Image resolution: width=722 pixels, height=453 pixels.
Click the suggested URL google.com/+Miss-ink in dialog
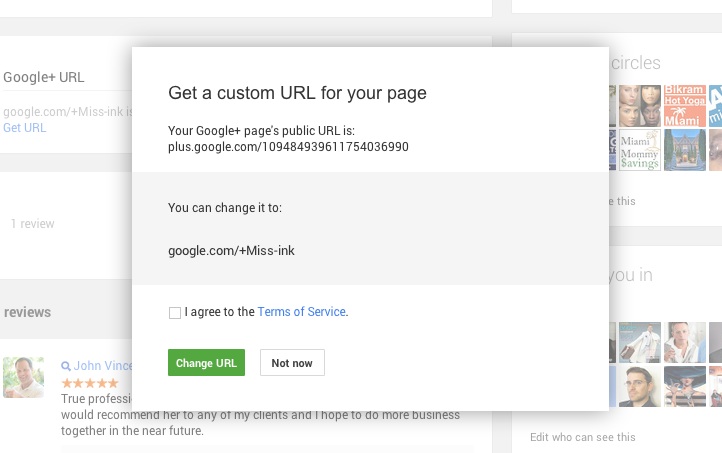(231, 251)
